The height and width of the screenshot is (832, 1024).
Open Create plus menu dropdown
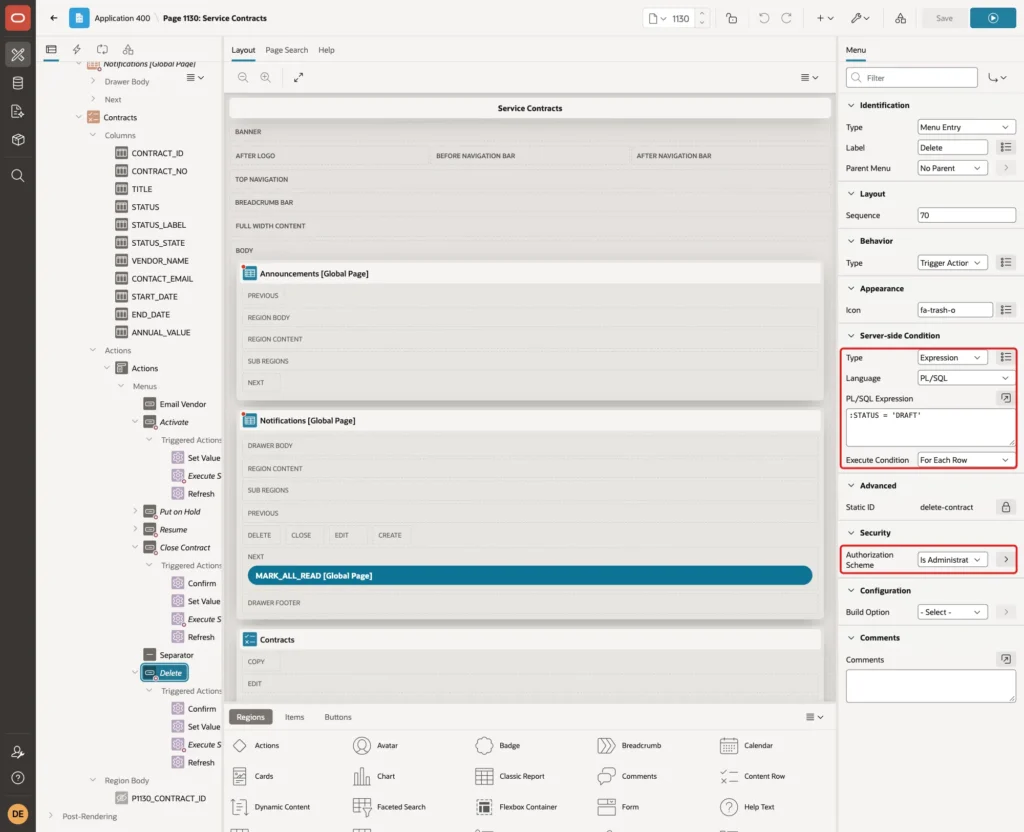coord(825,18)
